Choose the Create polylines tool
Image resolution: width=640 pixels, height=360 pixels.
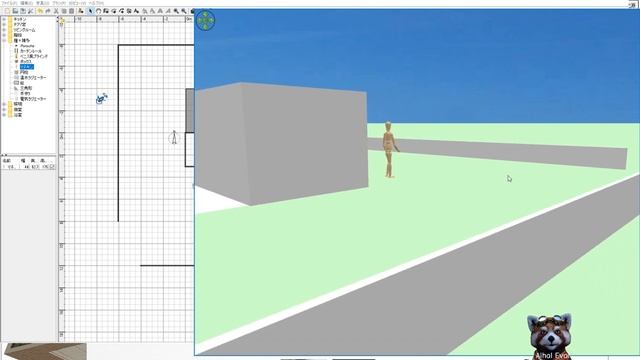pos(121,11)
